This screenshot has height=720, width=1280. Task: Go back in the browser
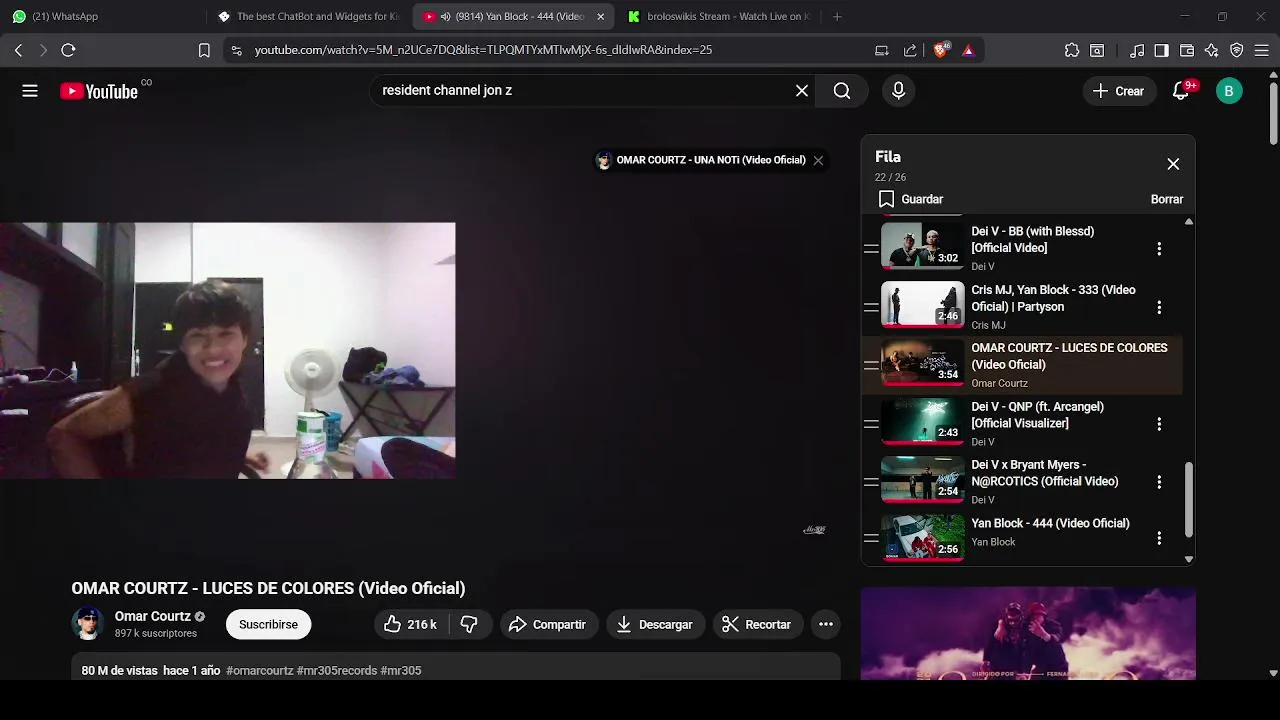[19, 50]
